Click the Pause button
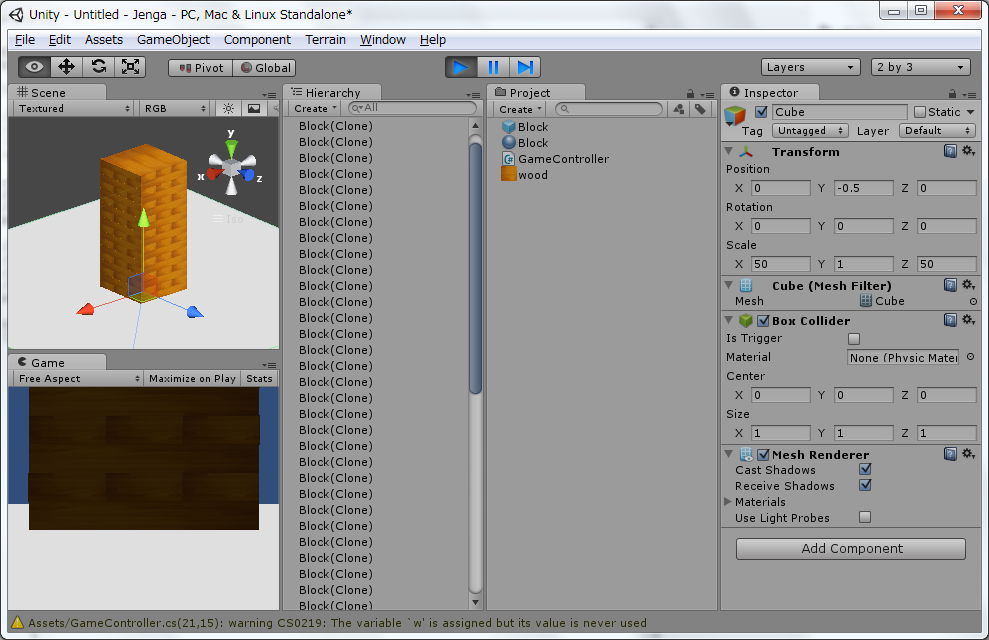Viewport: 989px width, 640px height. coord(493,67)
